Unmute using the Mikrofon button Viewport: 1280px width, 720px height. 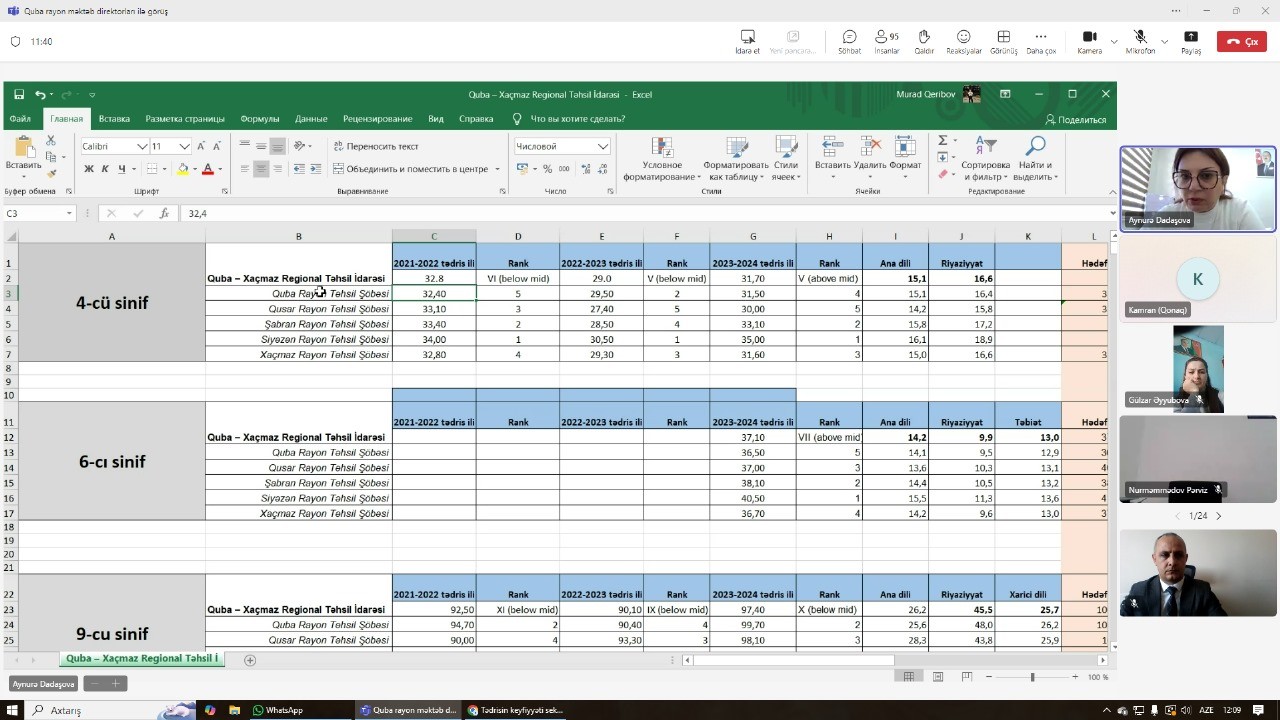1140,41
